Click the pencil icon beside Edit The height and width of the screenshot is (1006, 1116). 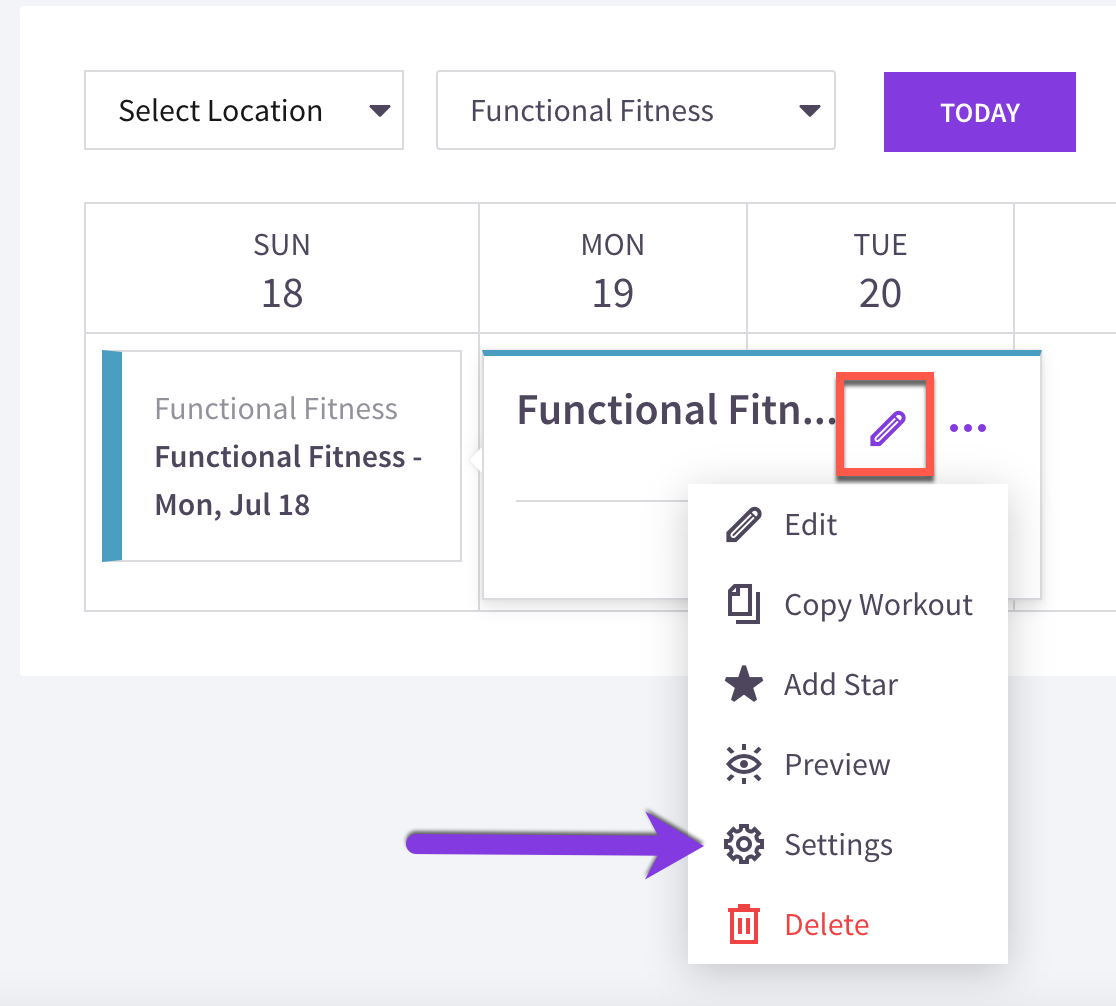pyautogui.click(x=744, y=525)
